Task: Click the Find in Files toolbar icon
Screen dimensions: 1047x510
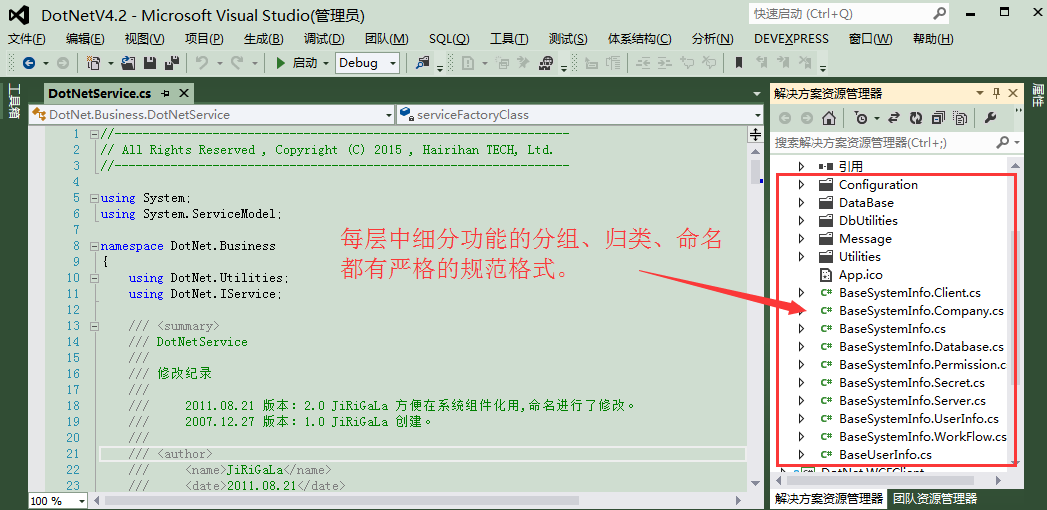Action: [422, 63]
